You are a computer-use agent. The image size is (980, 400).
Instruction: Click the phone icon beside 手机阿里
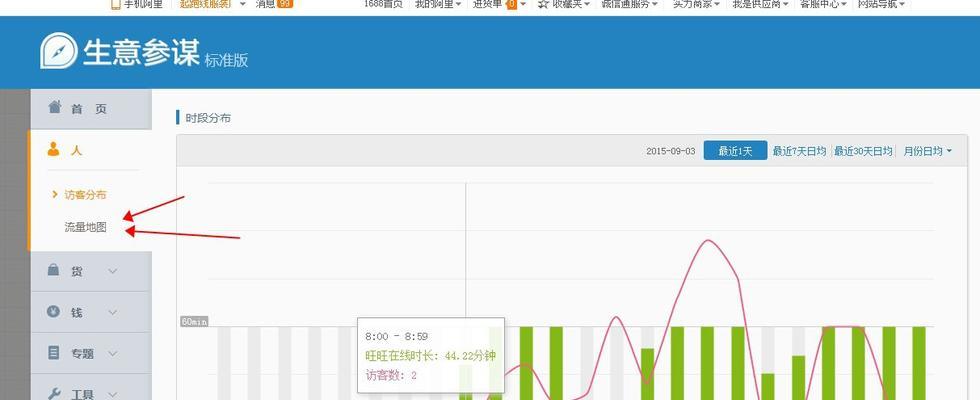(115, 4)
